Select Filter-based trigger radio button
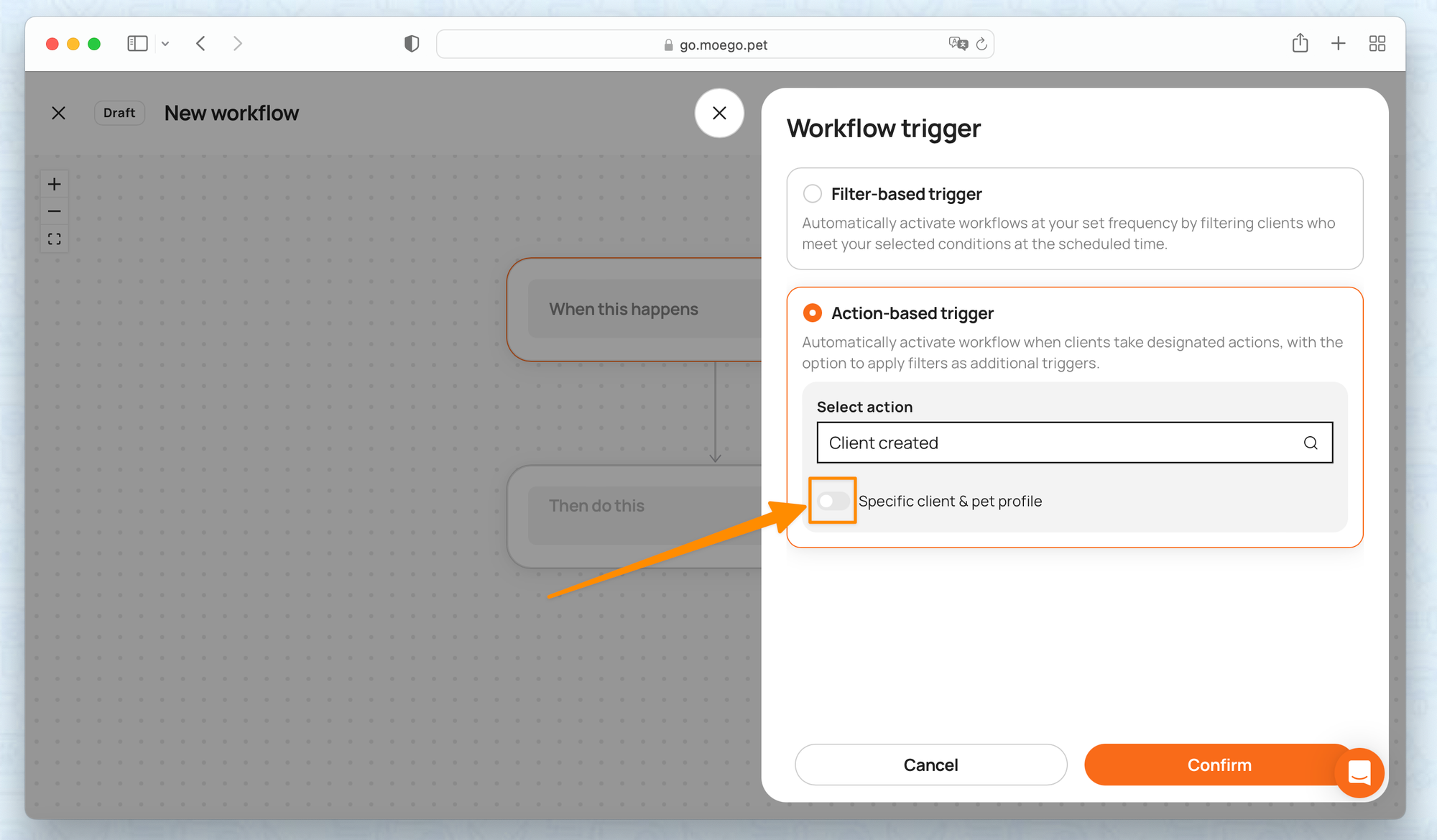The height and width of the screenshot is (840, 1437). pos(812,193)
